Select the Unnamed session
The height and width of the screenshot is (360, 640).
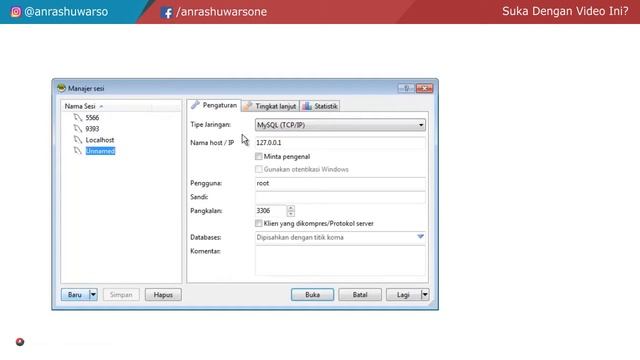pos(100,151)
